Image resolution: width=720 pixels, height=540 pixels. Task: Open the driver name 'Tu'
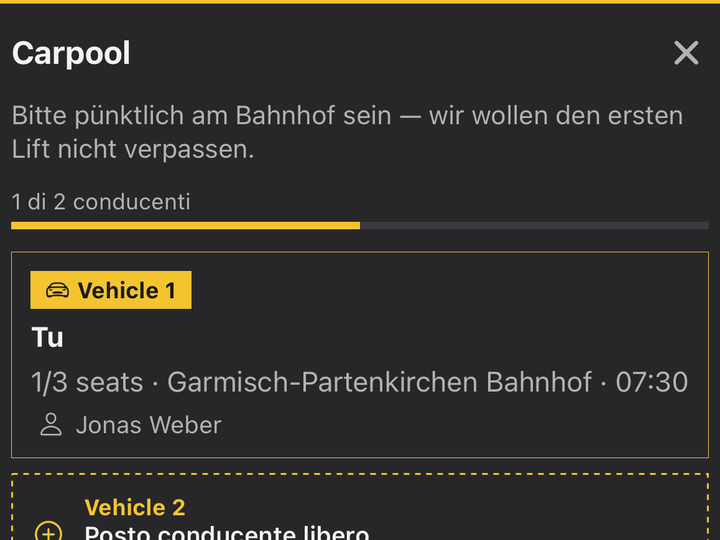(x=47, y=338)
